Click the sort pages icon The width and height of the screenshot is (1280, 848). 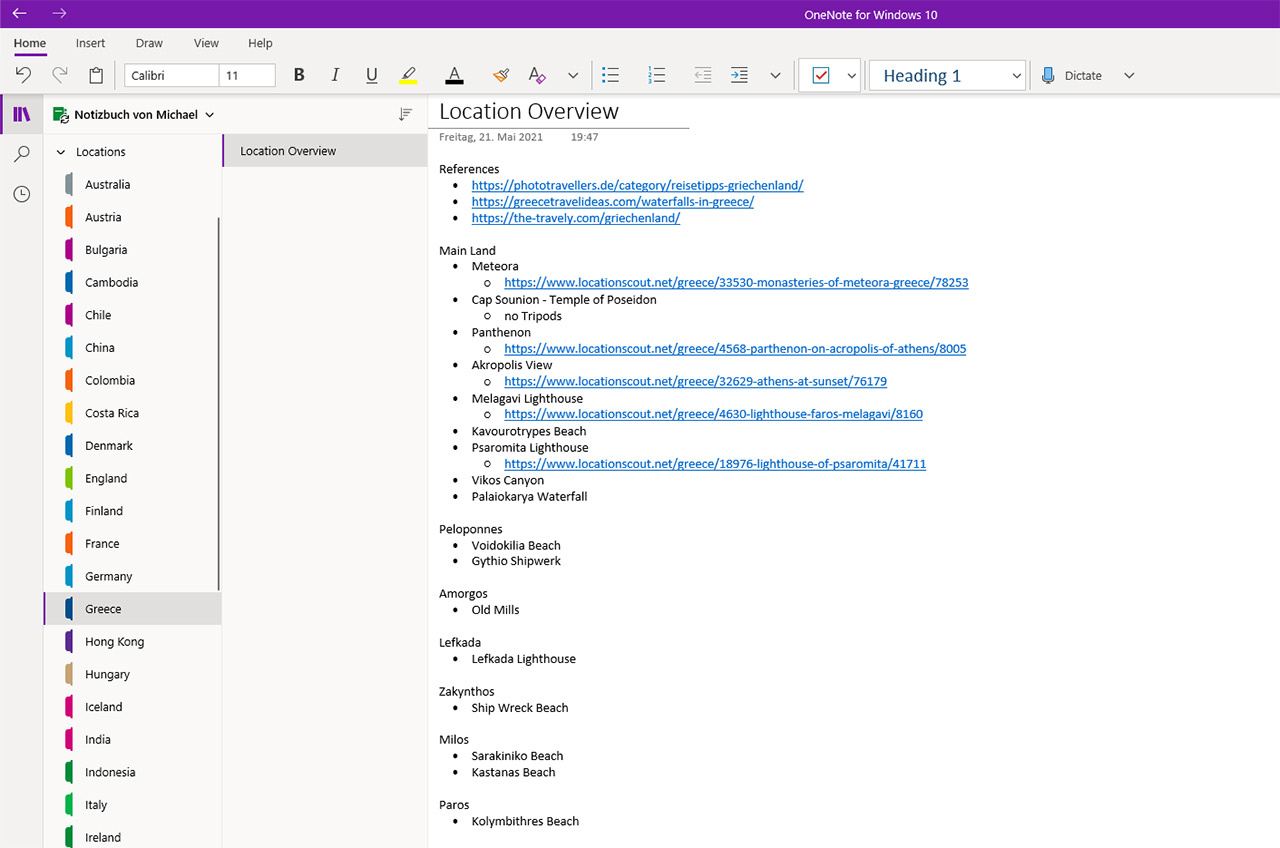click(x=405, y=115)
